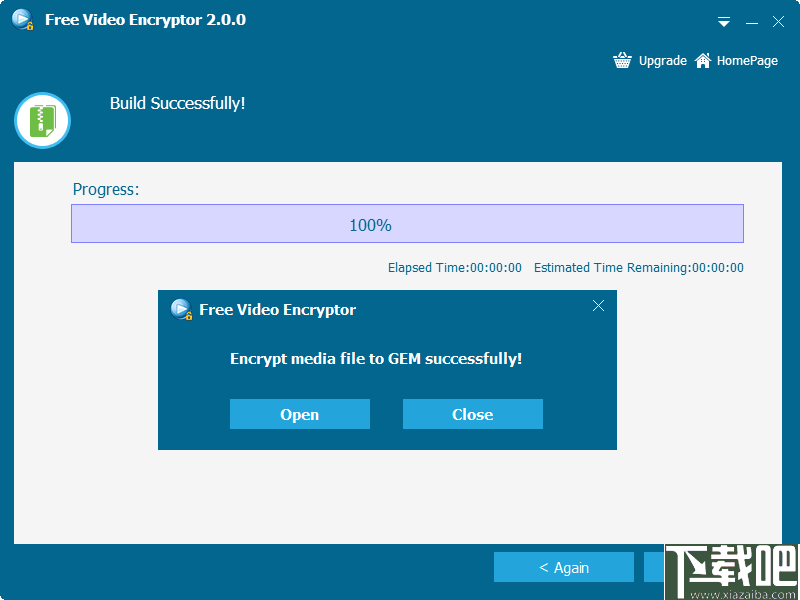Click the lock badge on the app logo
This screenshot has width=800, height=600.
pyautogui.click(x=29, y=25)
